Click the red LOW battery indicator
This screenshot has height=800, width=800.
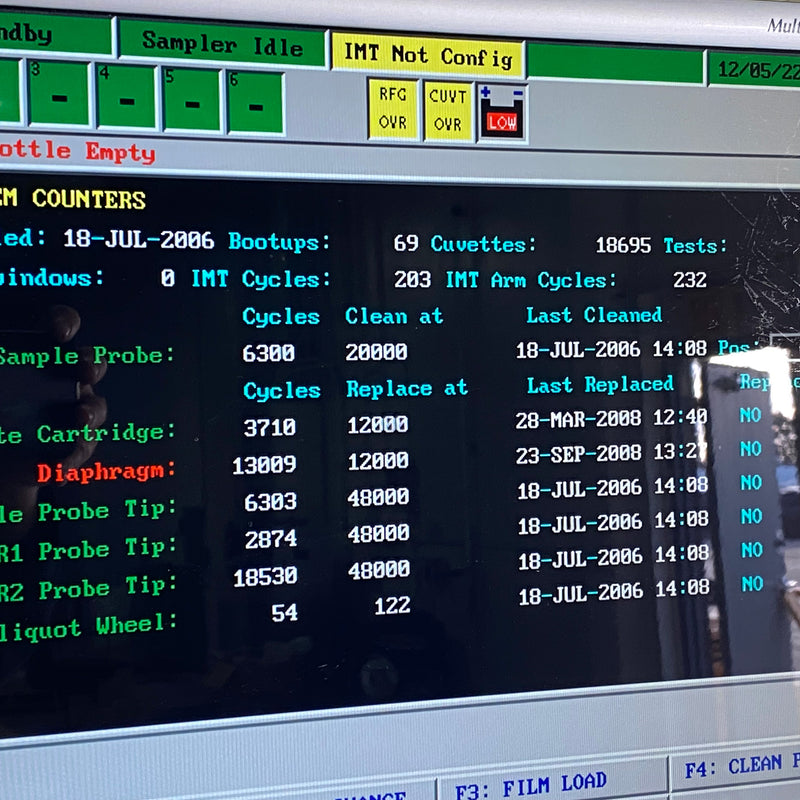500,122
